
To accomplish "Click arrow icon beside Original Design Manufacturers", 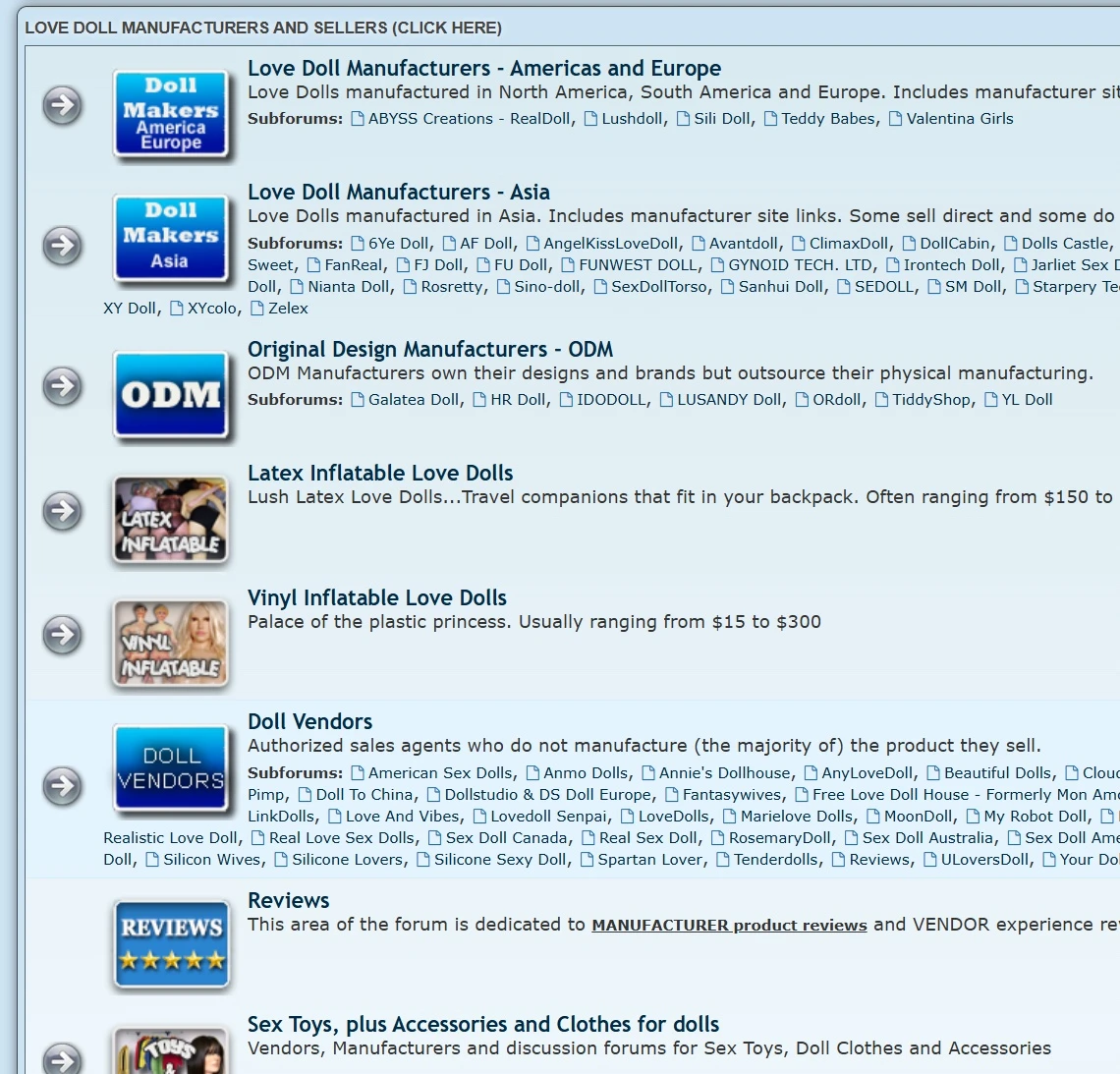I will (62, 386).
